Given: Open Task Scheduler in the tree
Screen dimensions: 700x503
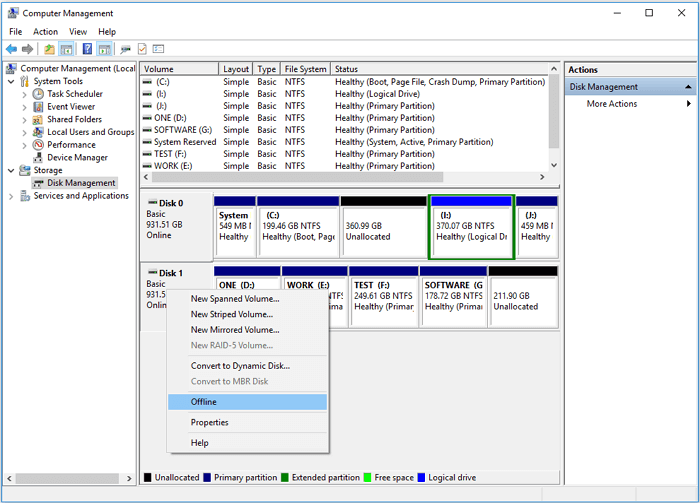Looking at the screenshot, I should click(74, 94).
